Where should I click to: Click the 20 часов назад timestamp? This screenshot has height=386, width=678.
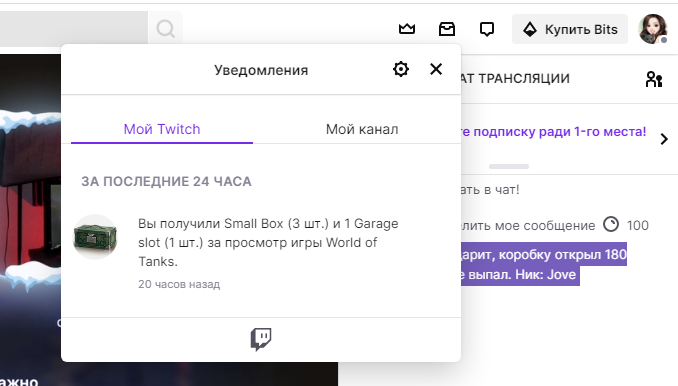pyautogui.click(x=179, y=284)
